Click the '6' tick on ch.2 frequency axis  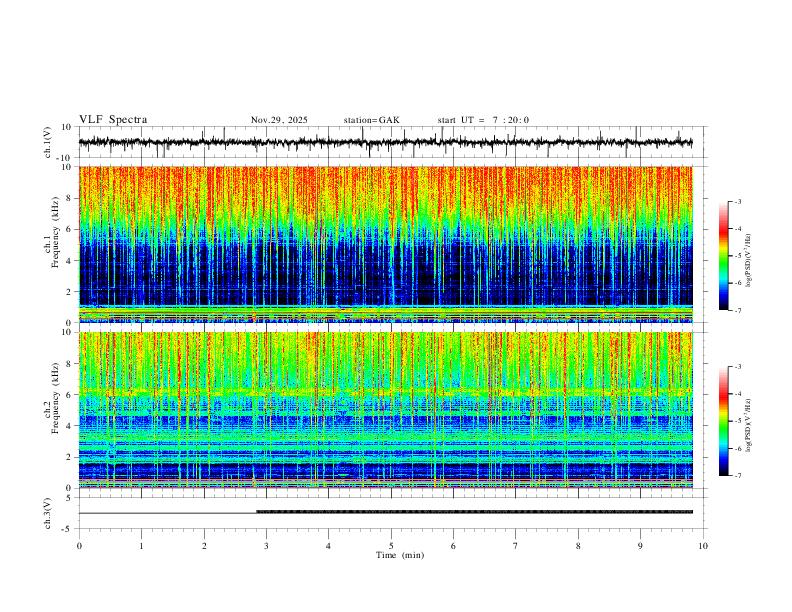pos(69,395)
